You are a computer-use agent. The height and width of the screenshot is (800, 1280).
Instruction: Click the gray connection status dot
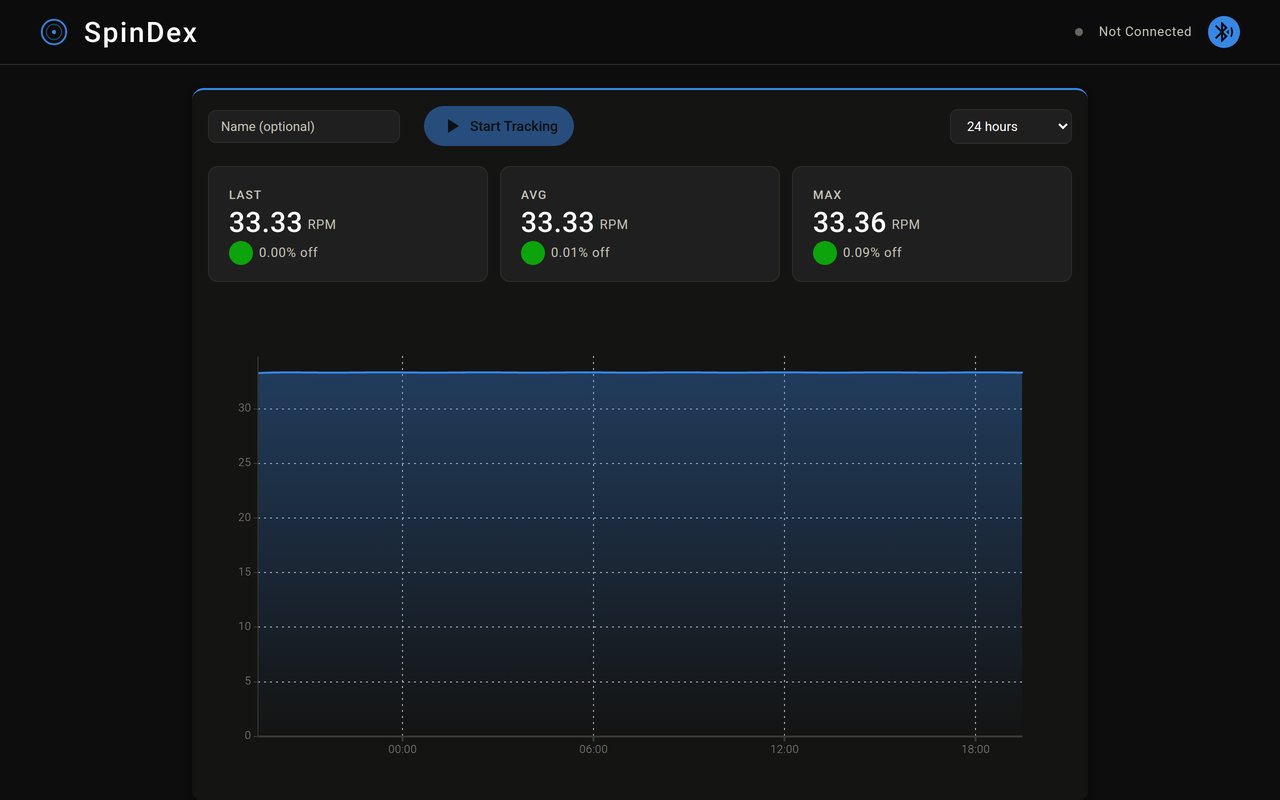pyautogui.click(x=1079, y=32)
